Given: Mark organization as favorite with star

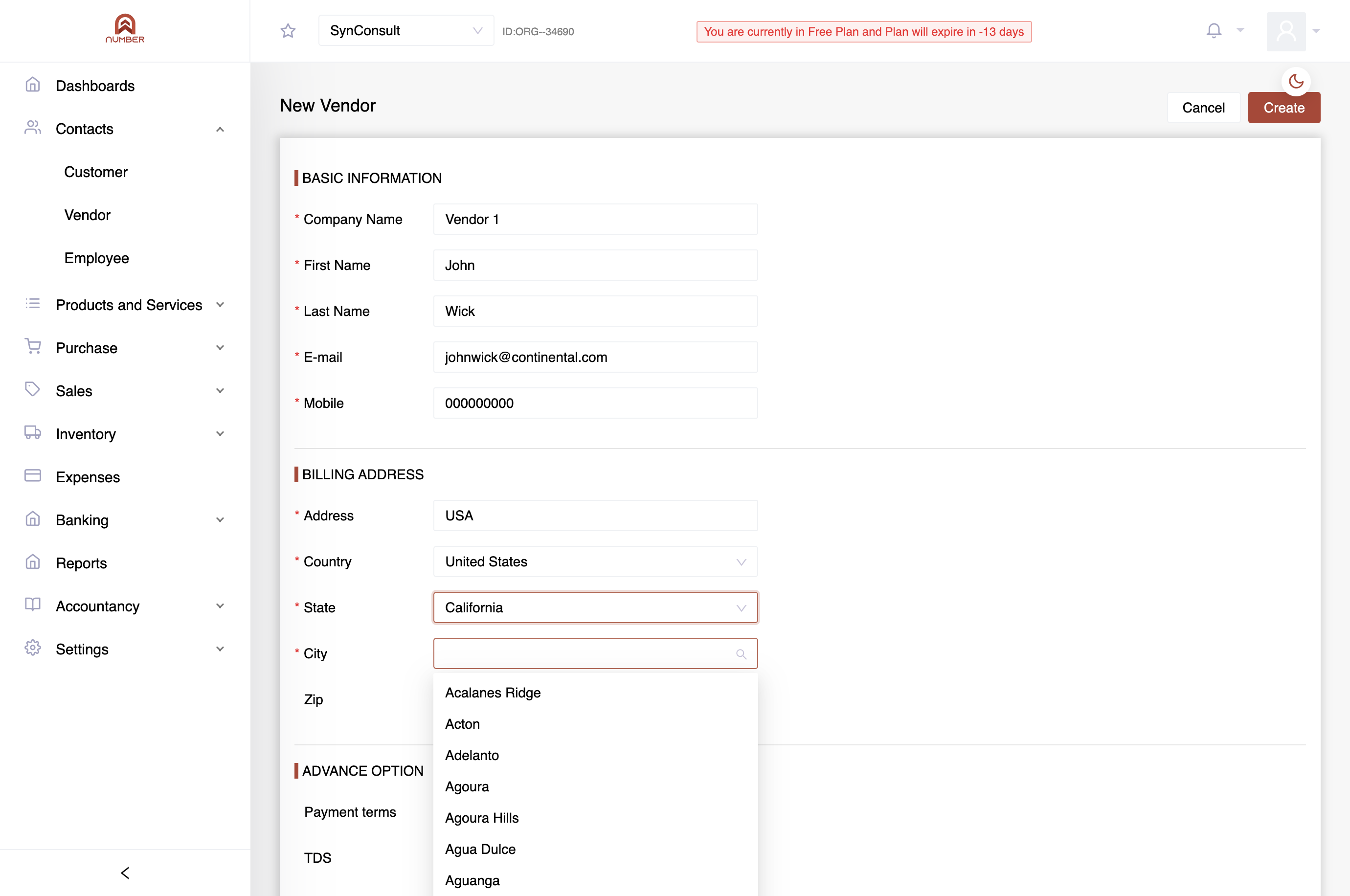Looking at the screenshot, I should point(288,31).
